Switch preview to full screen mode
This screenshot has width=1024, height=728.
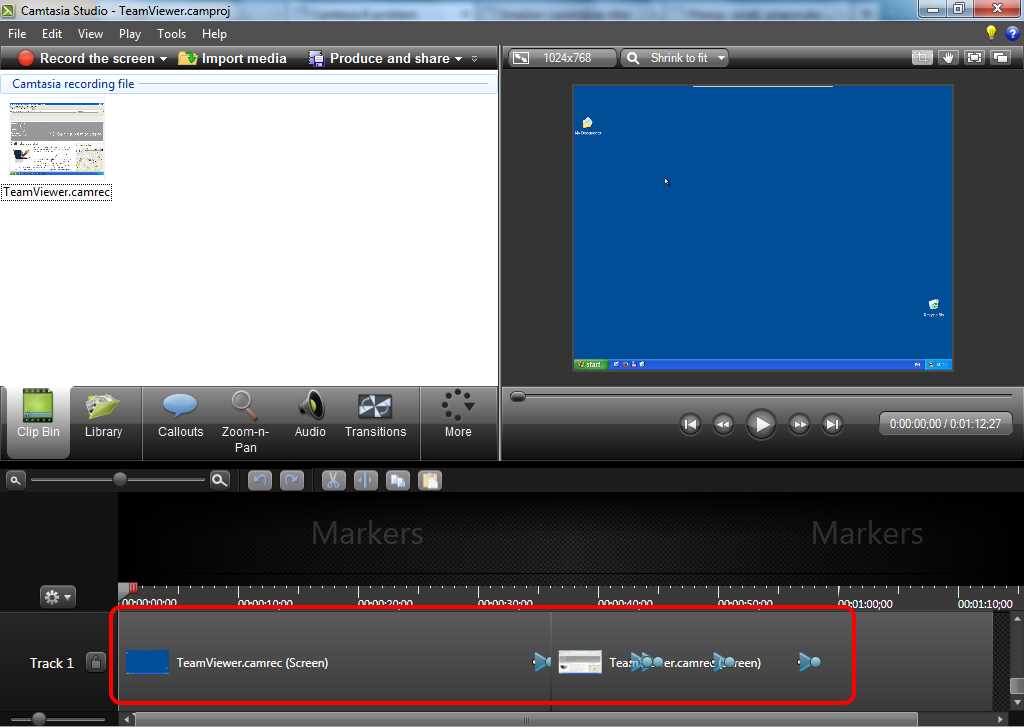[x=974, y=58]
